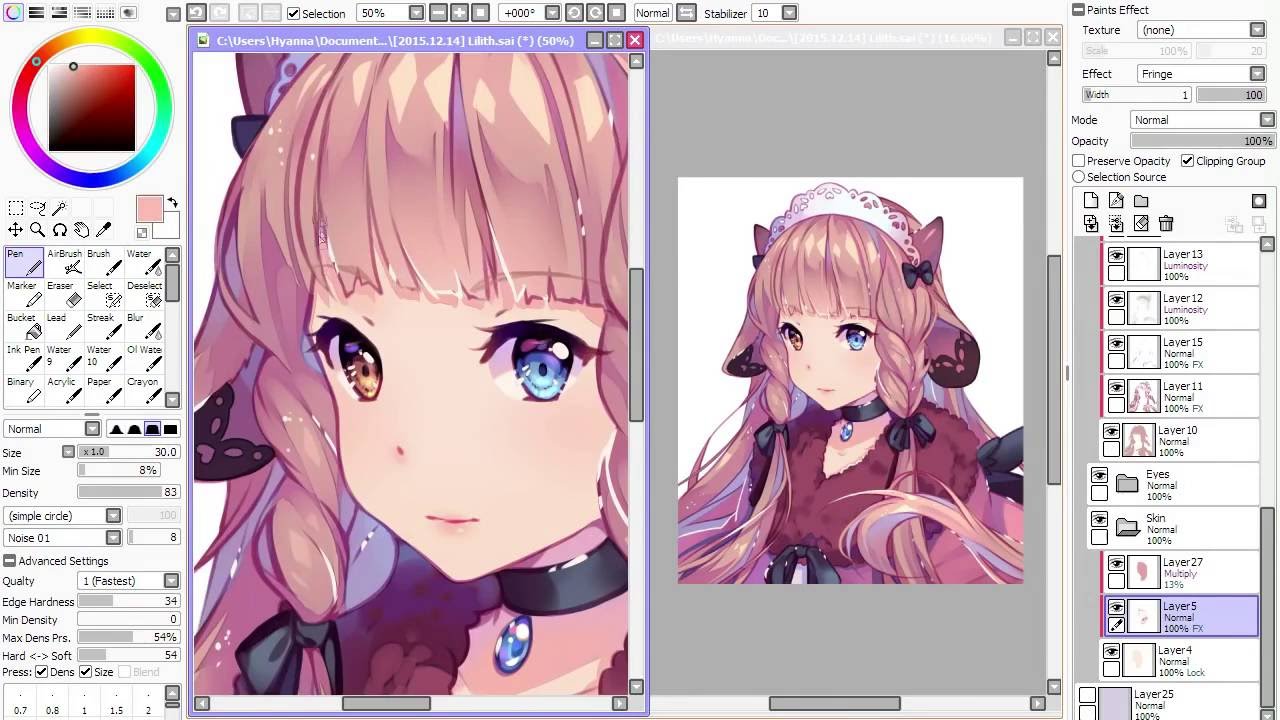The width and height of the screenshot is (1280, 720).
Task: Click the Layer11 thumbnail
Action: [1144, 397]
